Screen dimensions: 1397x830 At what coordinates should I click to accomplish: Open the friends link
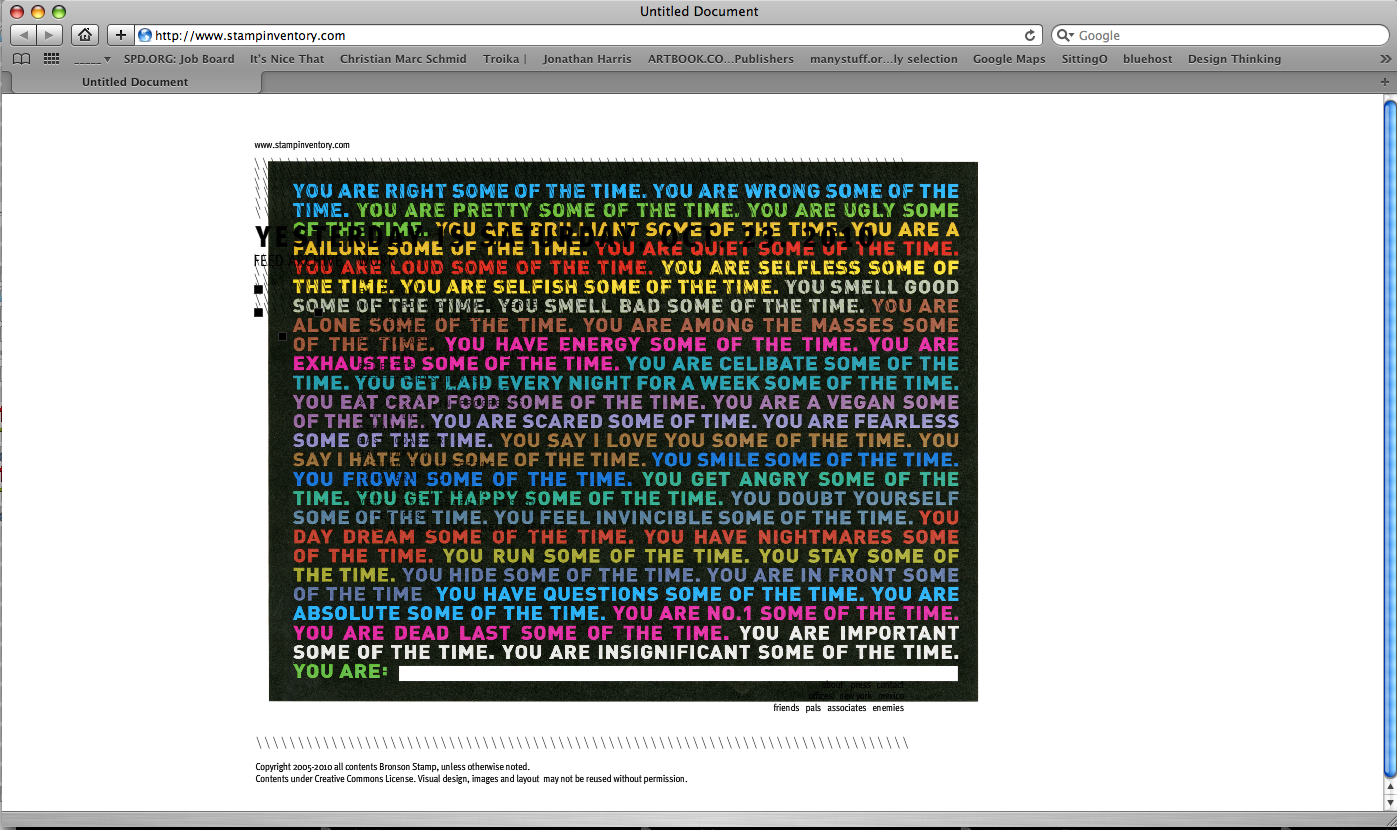pyautogui.click(x=786, y=708)
